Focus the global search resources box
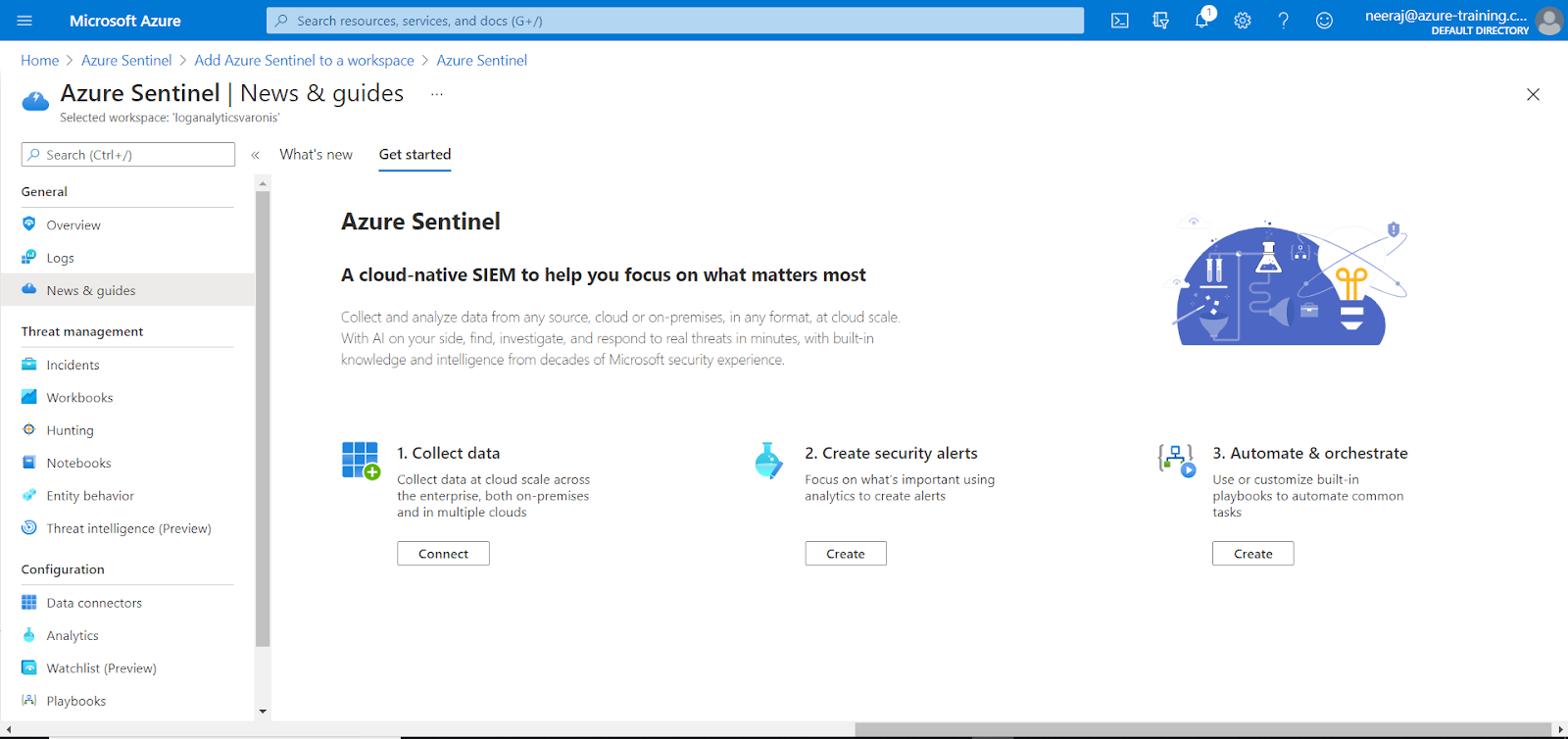 (x=675, y=21)
